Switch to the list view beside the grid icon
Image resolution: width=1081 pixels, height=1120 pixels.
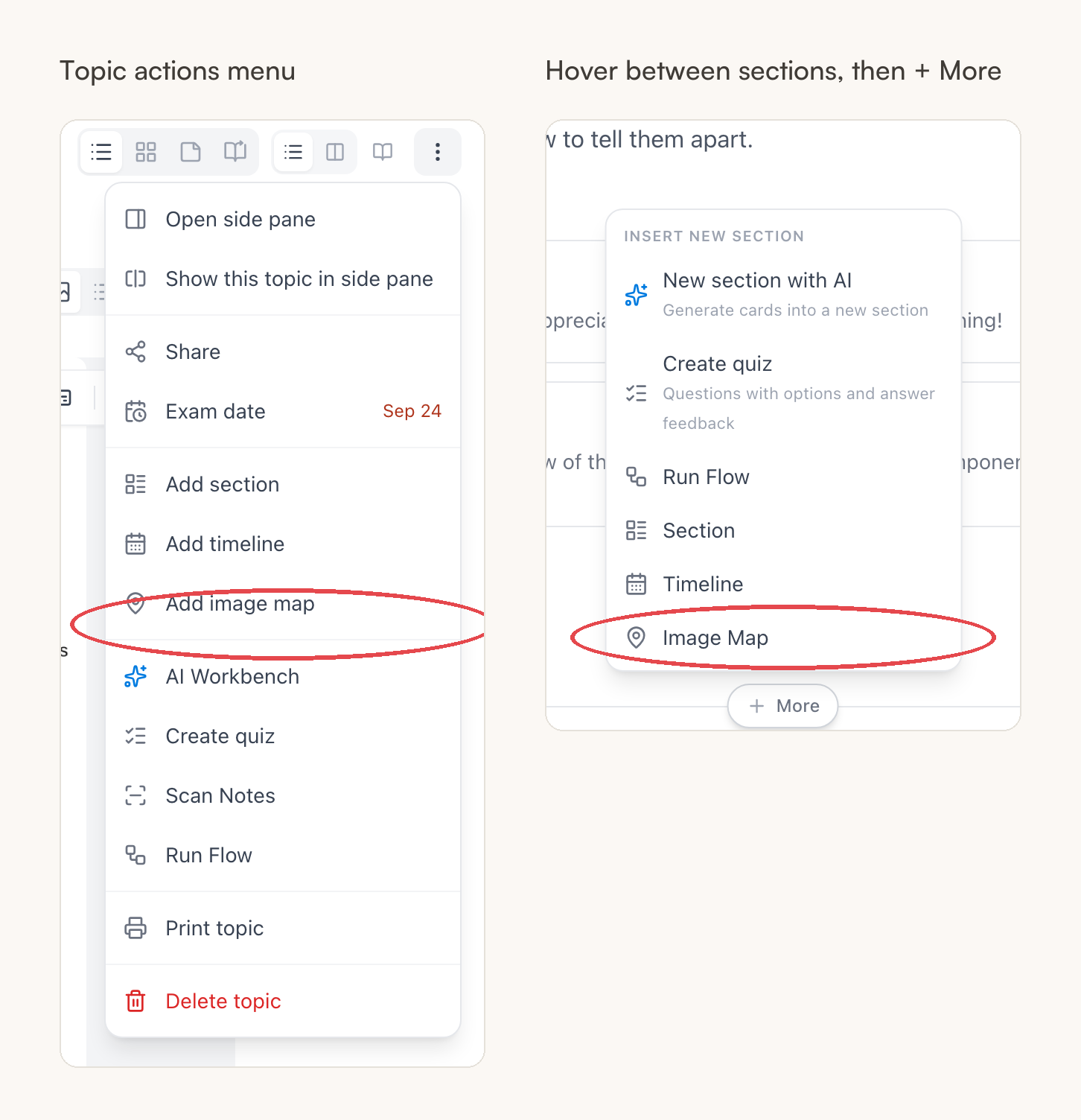click(x=101, y=152)
